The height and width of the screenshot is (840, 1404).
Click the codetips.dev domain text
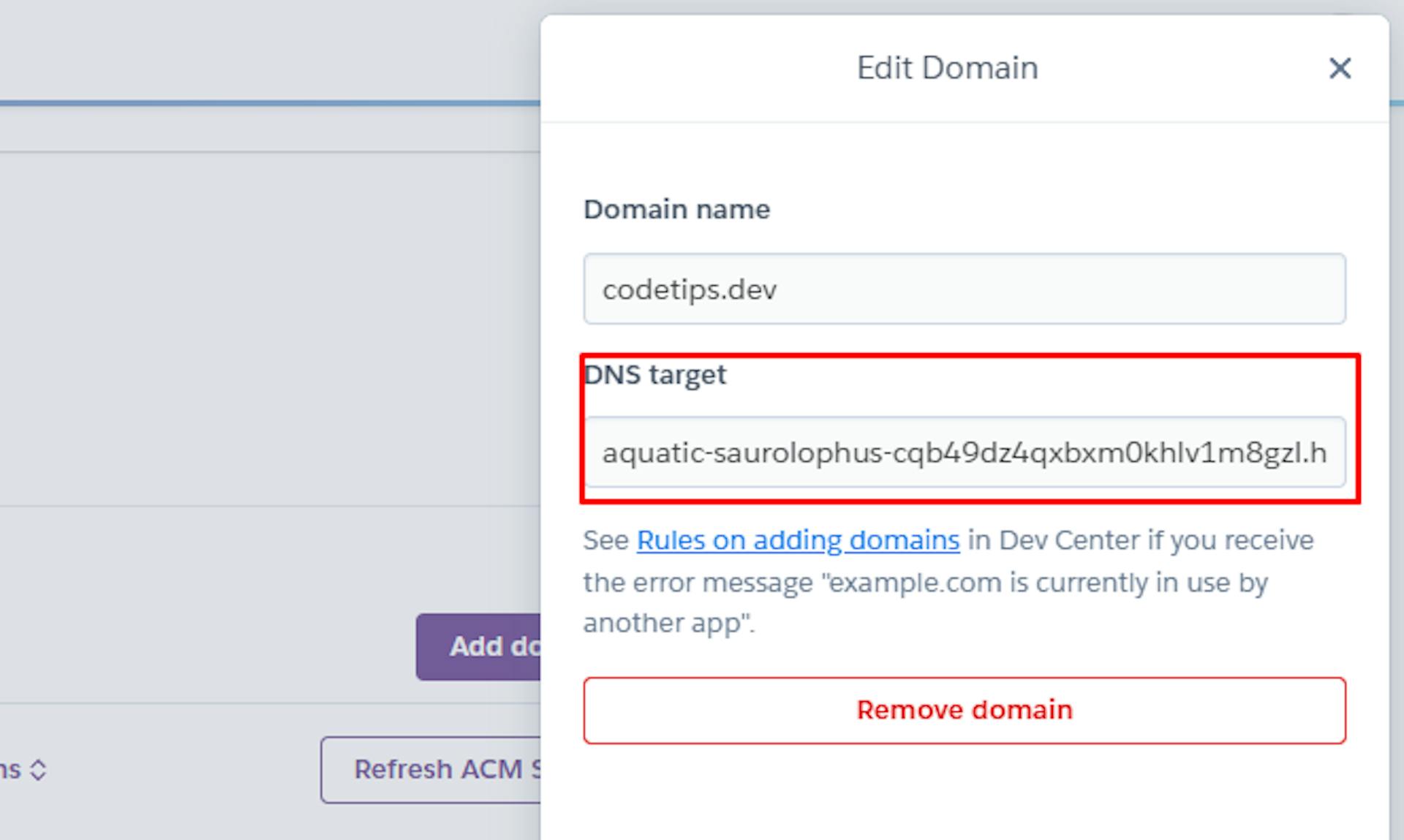coord(688,289)
